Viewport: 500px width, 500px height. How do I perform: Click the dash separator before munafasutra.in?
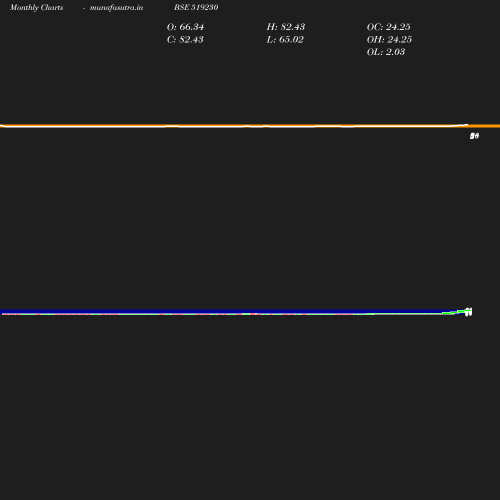coord(84,8)
